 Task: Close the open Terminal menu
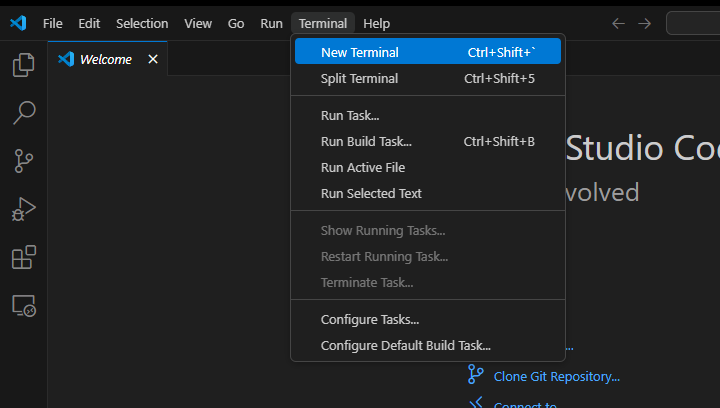pyautogui.click(x=323, y=23)
